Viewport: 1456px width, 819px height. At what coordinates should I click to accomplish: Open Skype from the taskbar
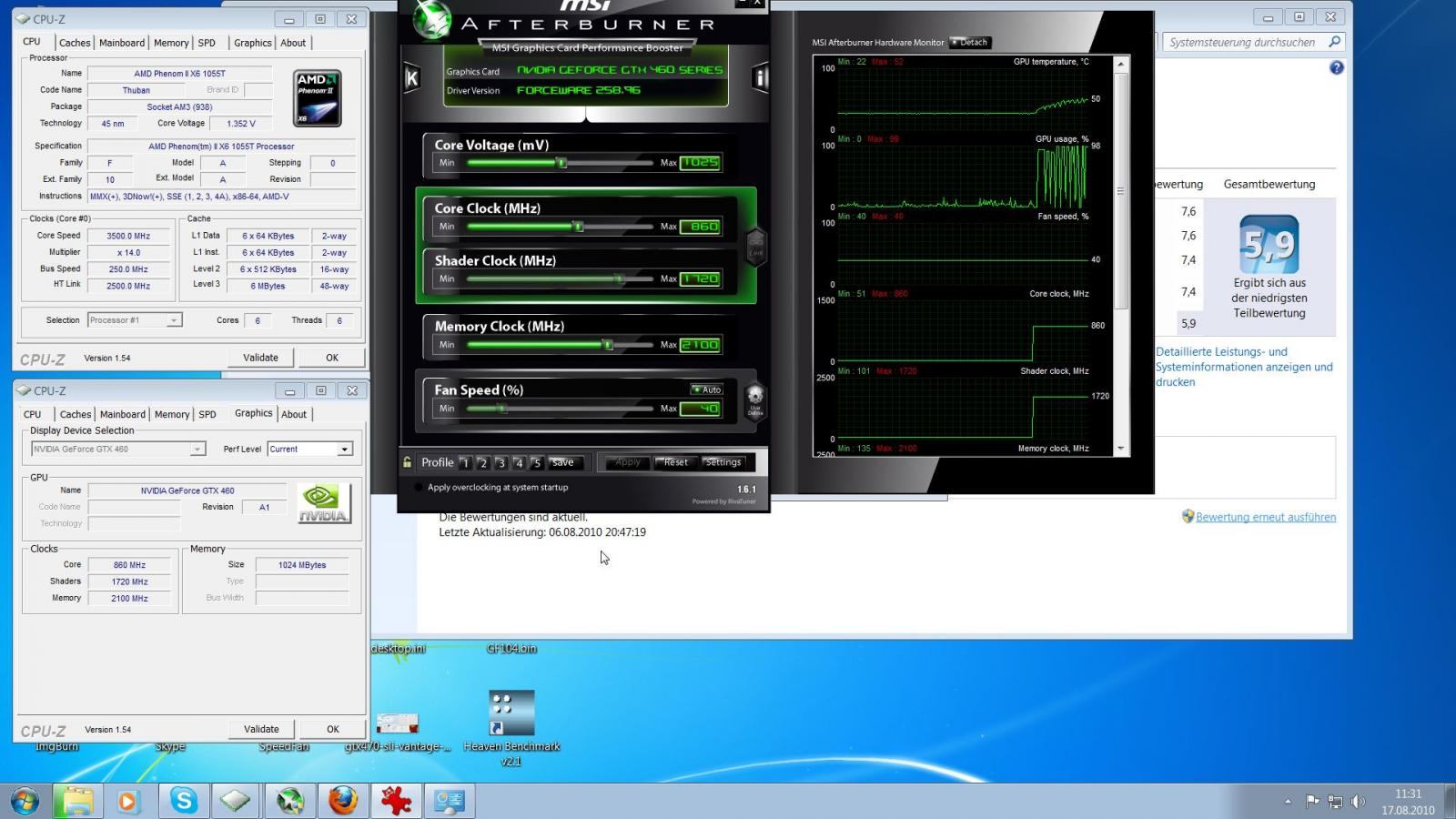(x=184, y=801)
